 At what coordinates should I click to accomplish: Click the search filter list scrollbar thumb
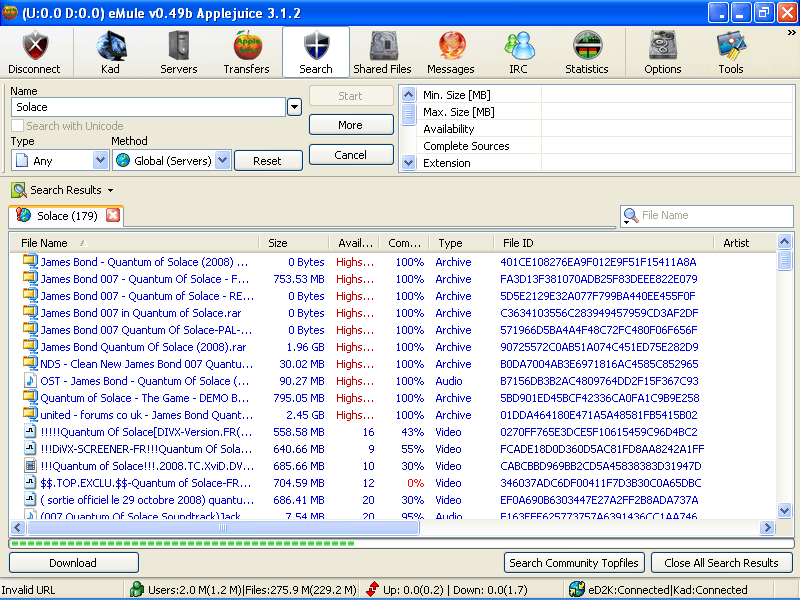408,114
